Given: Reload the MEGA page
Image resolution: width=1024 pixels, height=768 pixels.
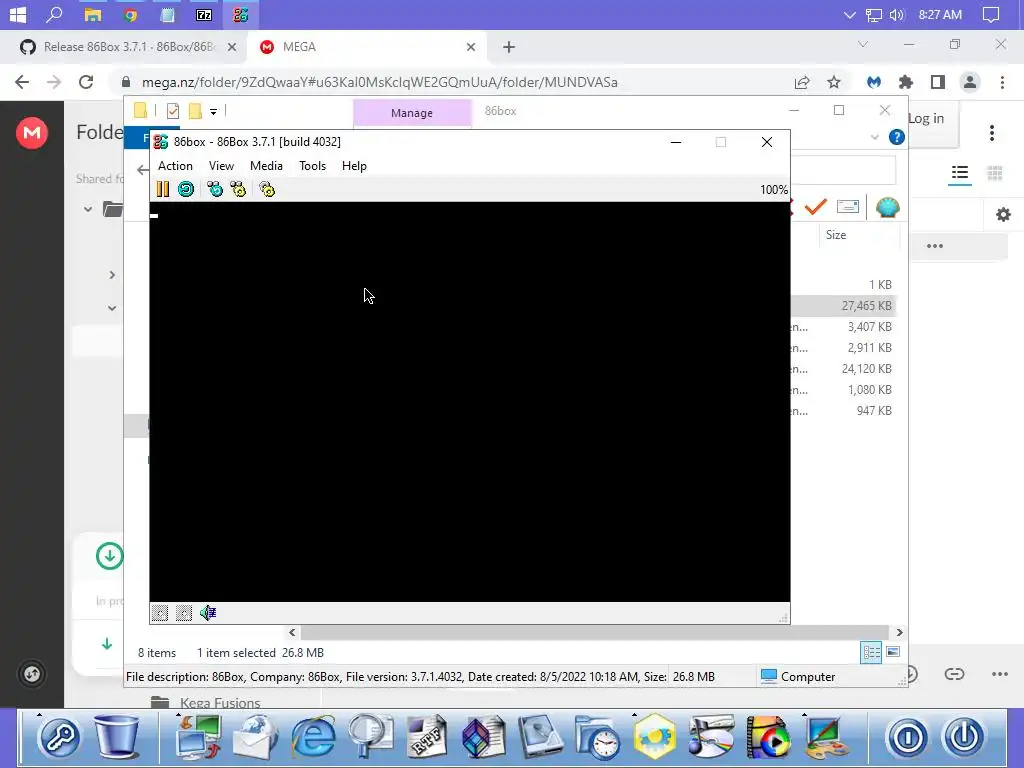Looking at the screenshot, I should coord(86,82).
